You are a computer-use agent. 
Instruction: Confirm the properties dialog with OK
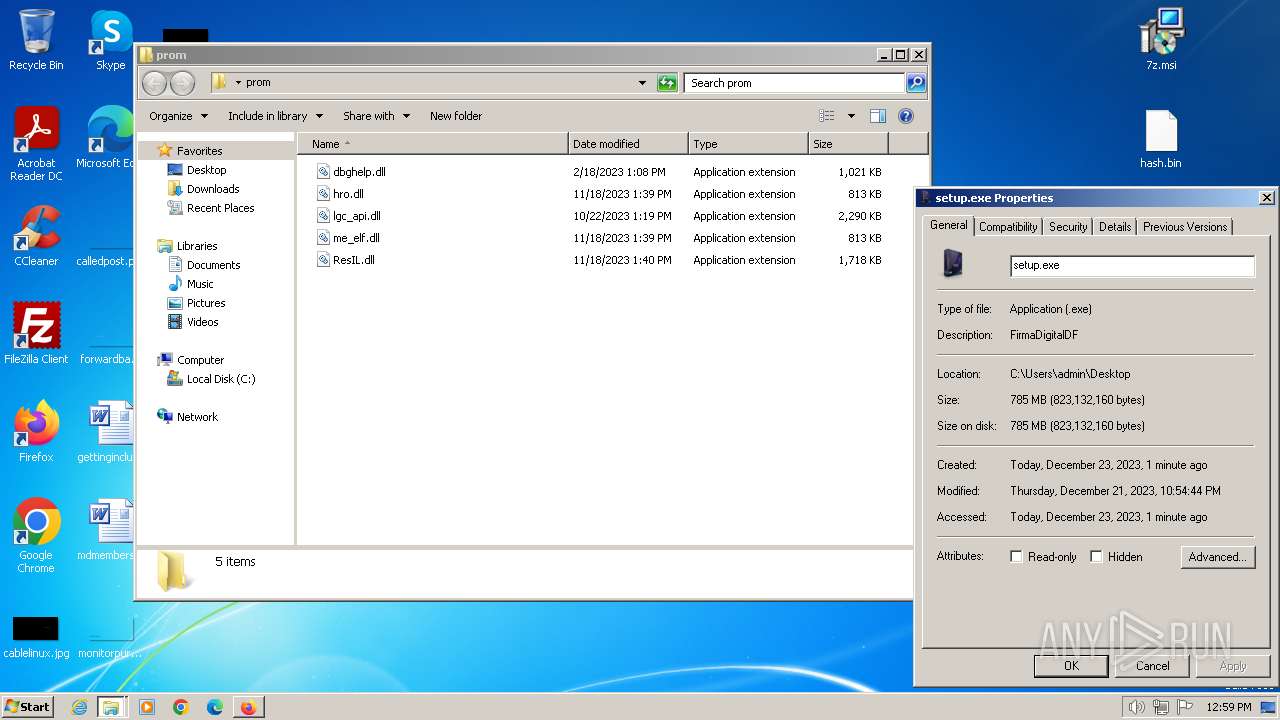point(1071,666)
